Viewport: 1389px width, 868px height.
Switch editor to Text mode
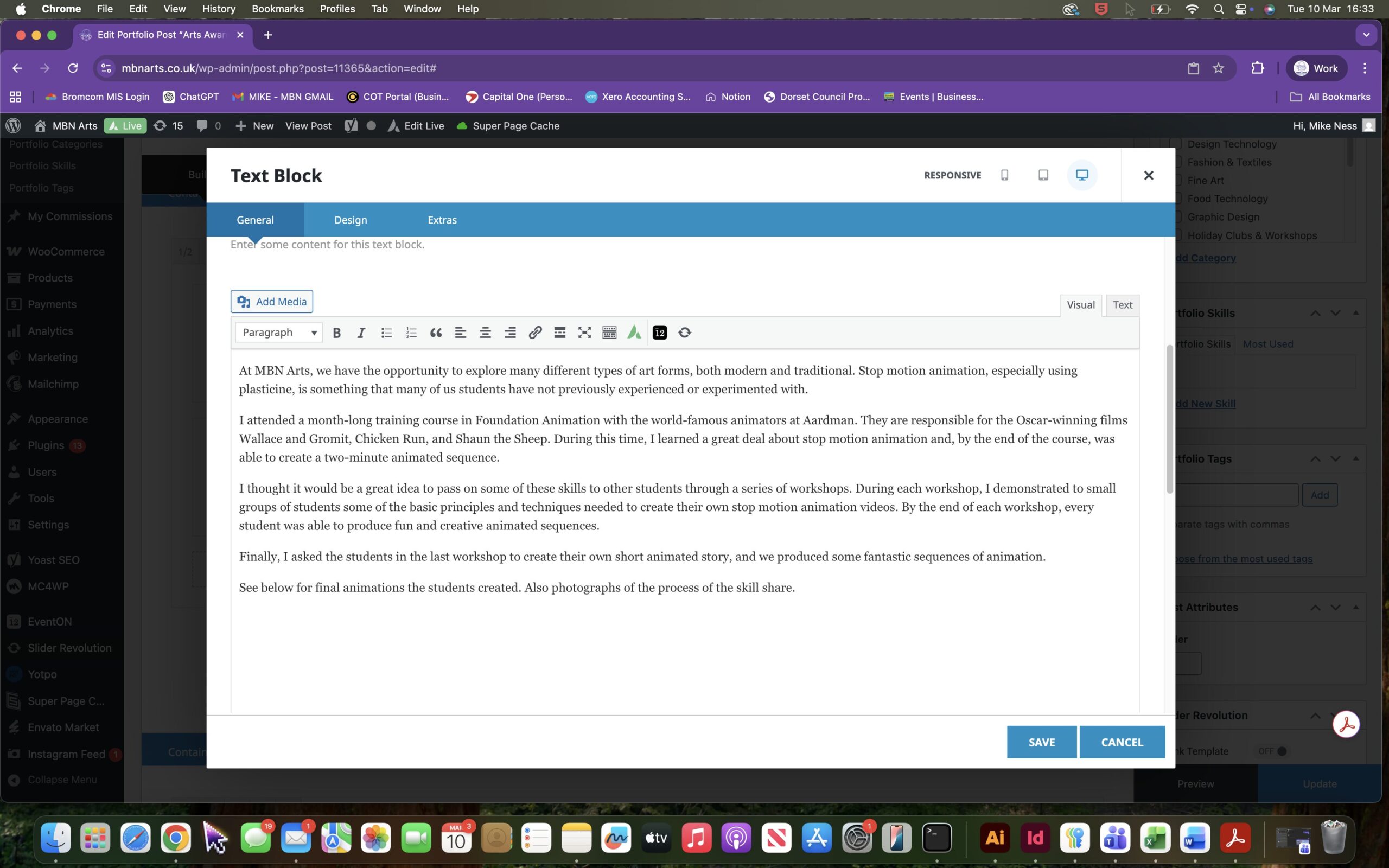1122,305
